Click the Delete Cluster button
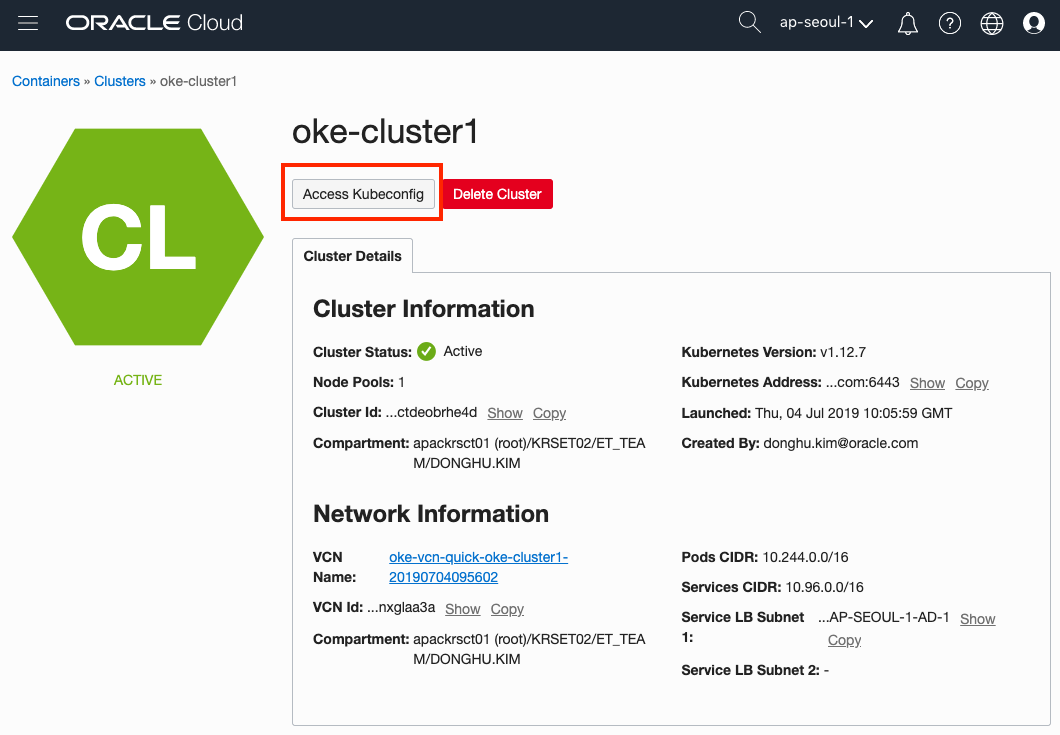 point(498,194)
